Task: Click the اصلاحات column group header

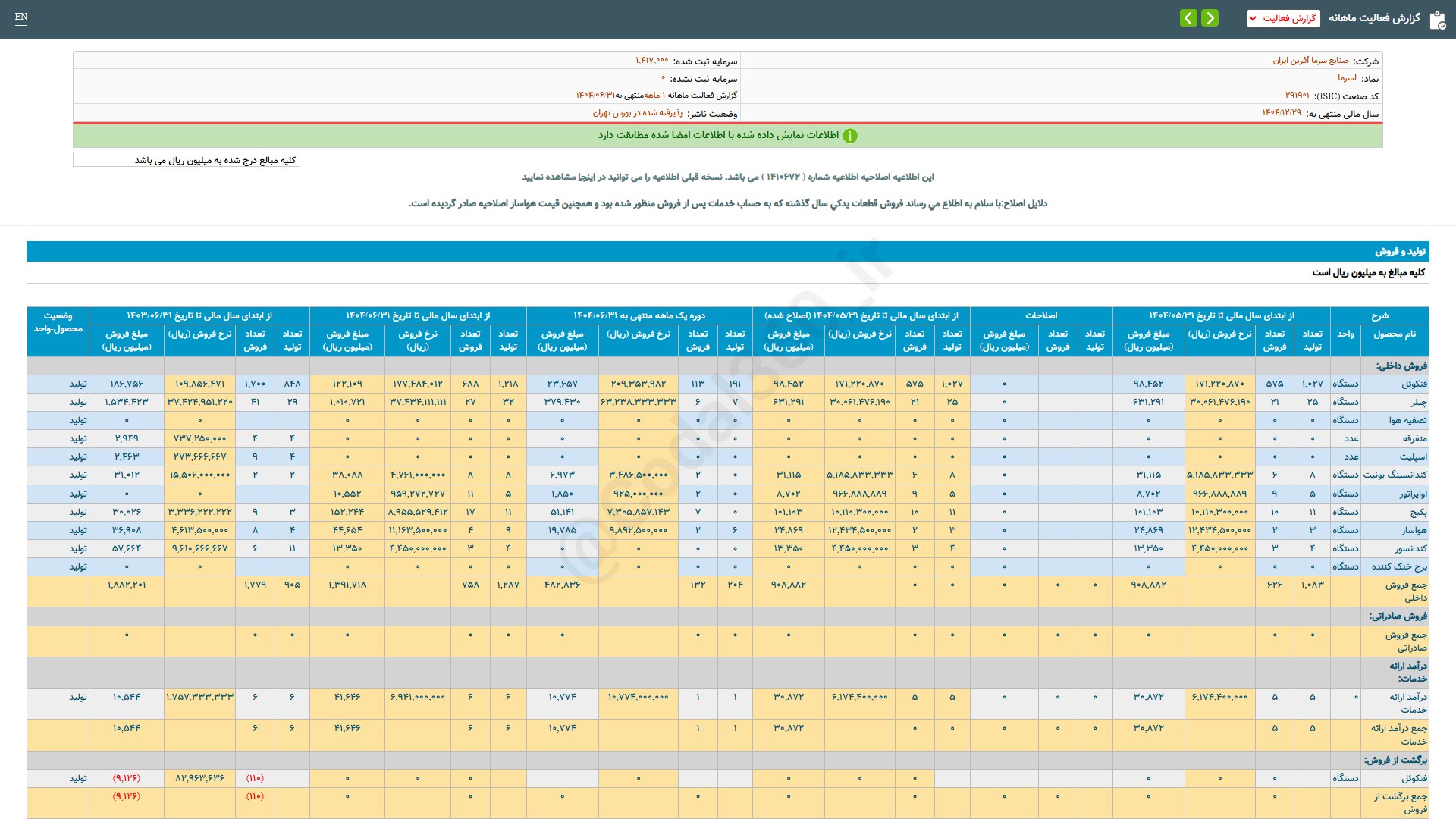Action: pyautogui.click(x=1040, y=315)
